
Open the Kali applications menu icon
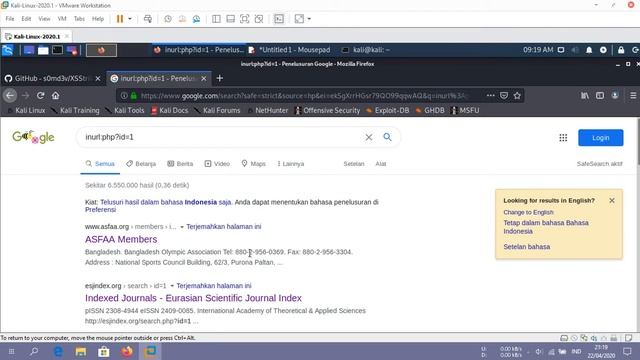coord(8,50)
